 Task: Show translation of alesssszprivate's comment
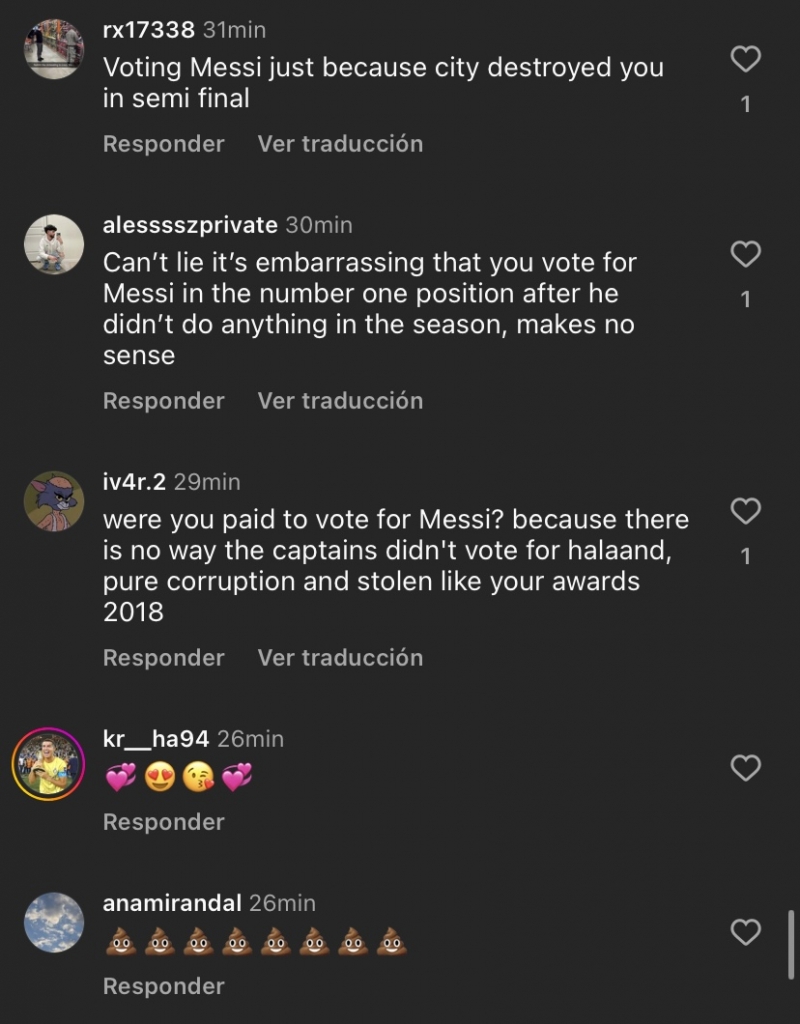[x=340, y=401]
